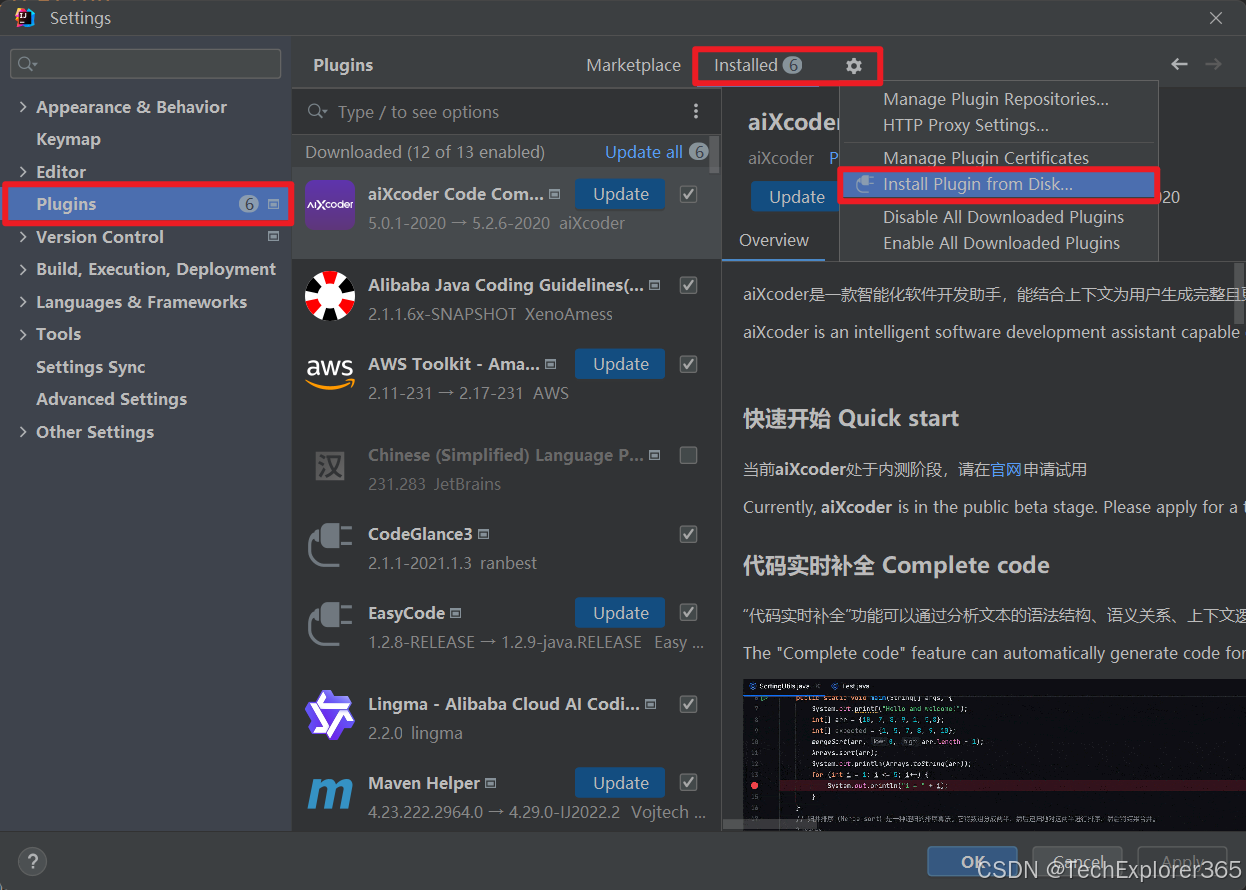Select Settings Sync in settings tree

point(91,367)
